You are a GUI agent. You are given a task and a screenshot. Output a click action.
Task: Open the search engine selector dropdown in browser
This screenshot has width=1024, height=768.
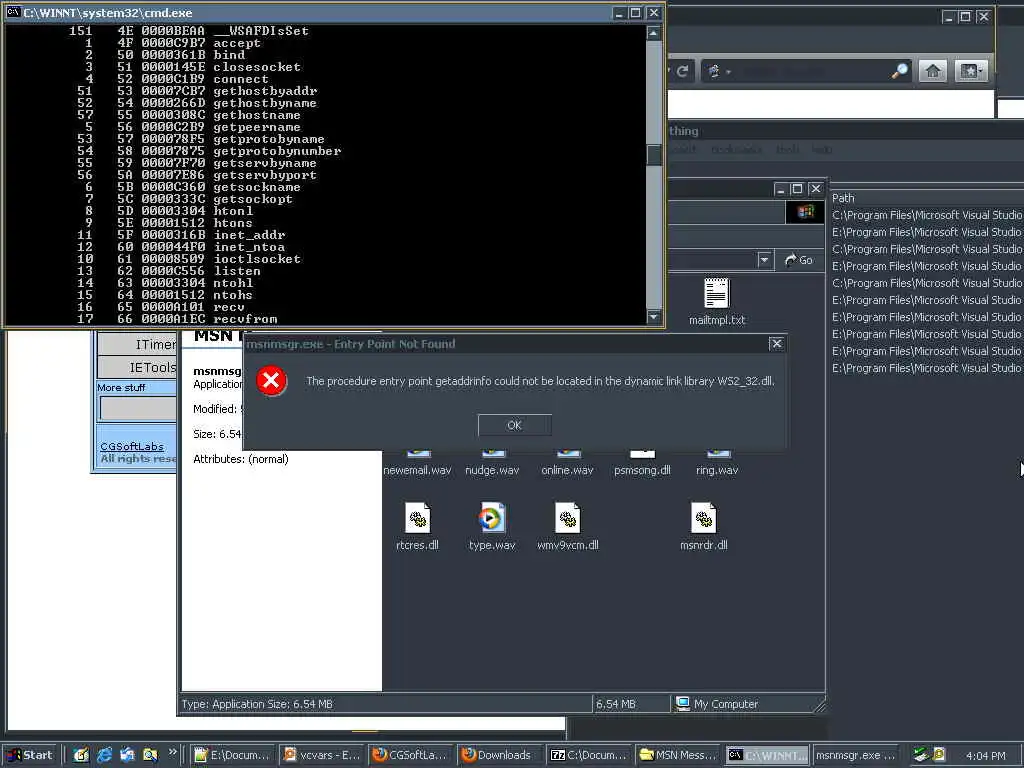tap(718, 71)
